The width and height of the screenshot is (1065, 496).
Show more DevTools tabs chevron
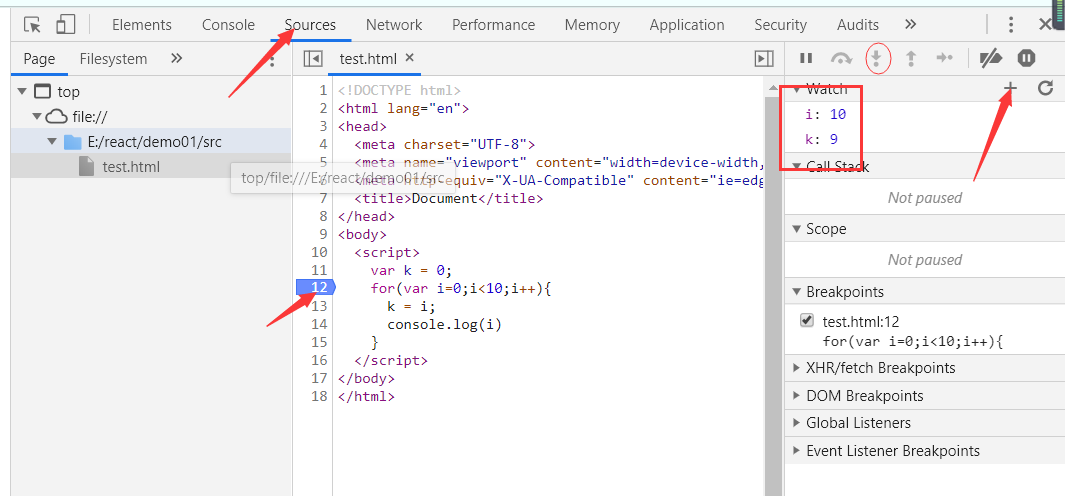[910, 25]
